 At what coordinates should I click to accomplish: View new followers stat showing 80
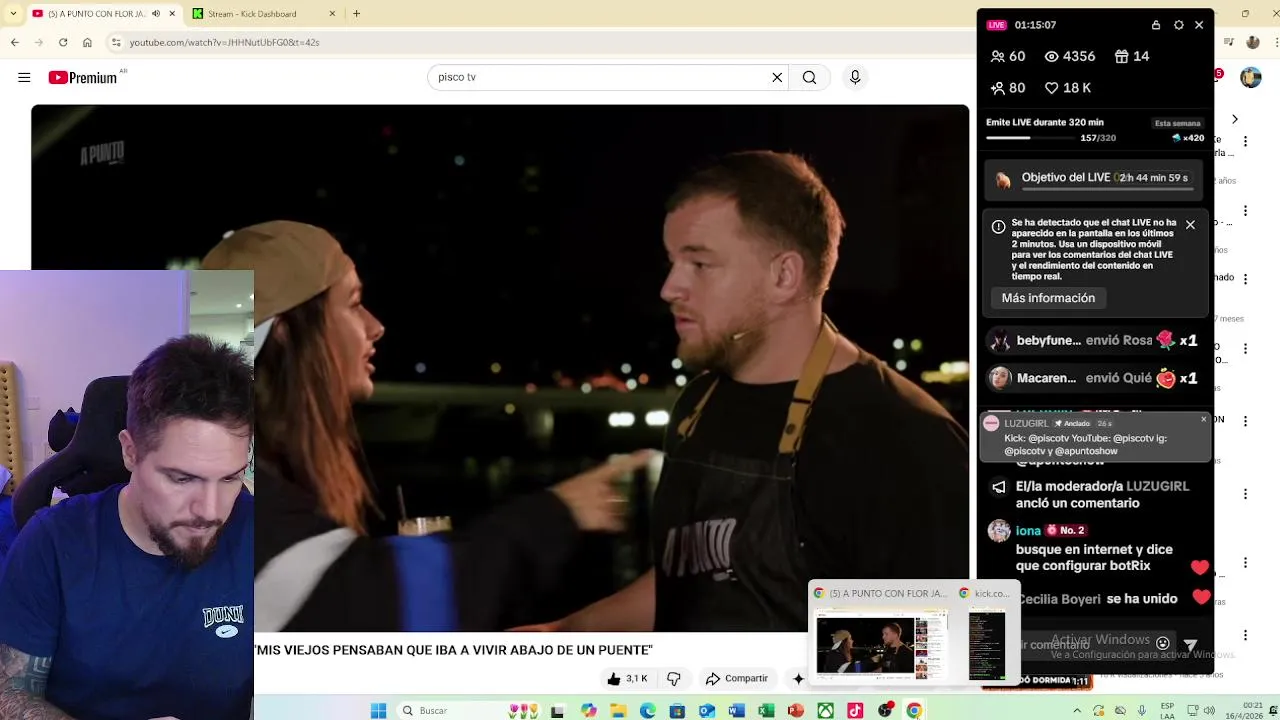point(1008,88)
